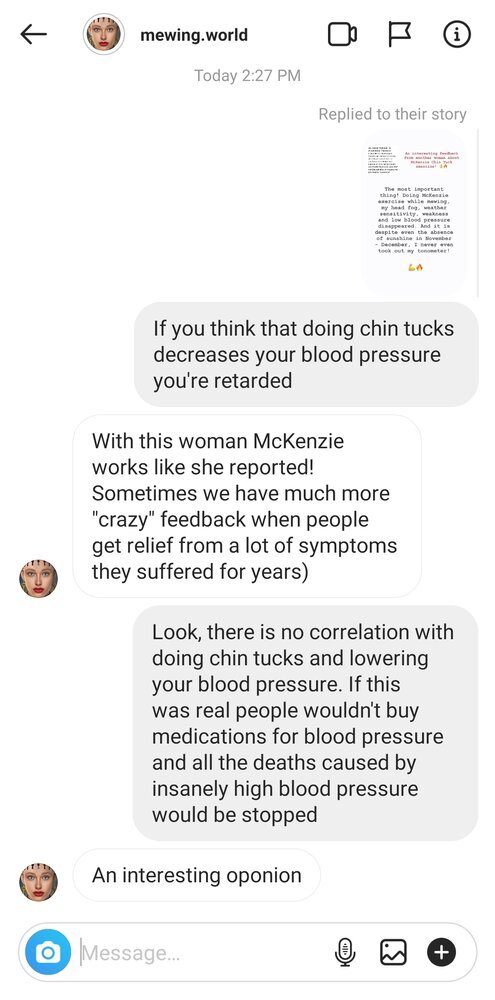Go back using the arrow icon
Screen dimensions: 495x1000
pos(34,34)
